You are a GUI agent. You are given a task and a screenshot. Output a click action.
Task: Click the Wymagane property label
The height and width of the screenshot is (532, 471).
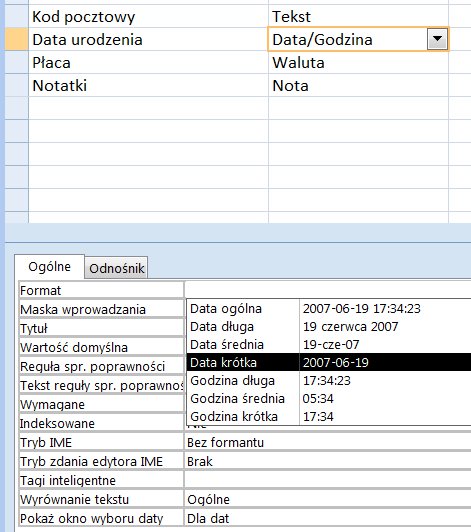101,404
